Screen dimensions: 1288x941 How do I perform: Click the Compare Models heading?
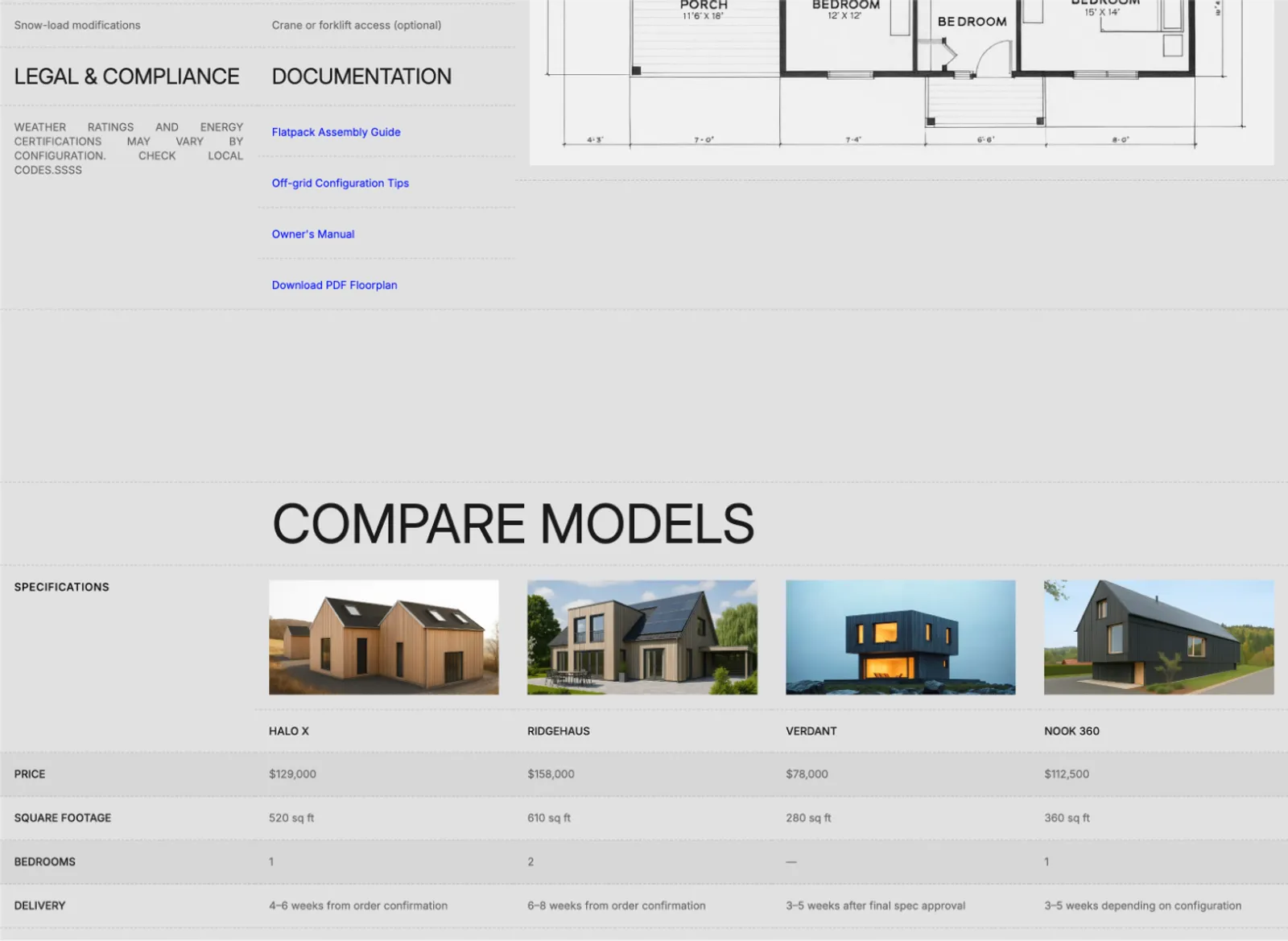click(x=513, y=524)
